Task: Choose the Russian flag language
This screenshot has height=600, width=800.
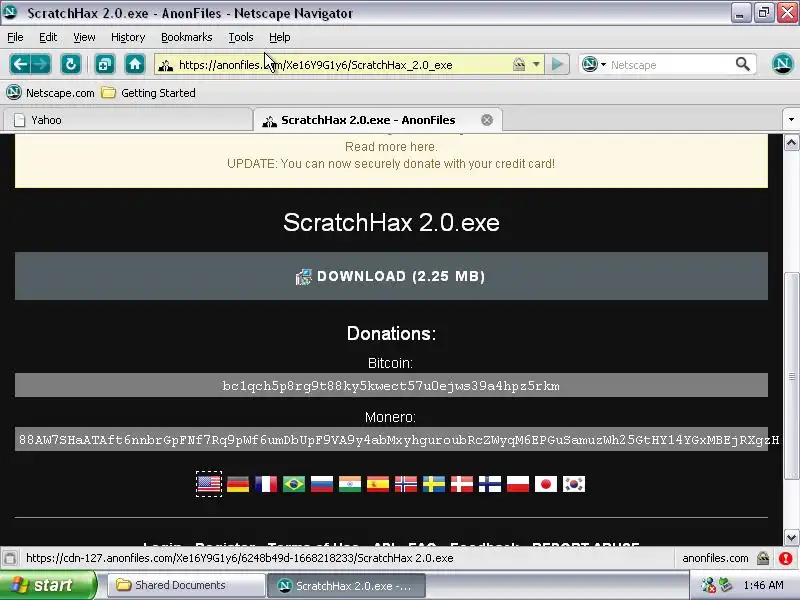Action: [322, 484]
